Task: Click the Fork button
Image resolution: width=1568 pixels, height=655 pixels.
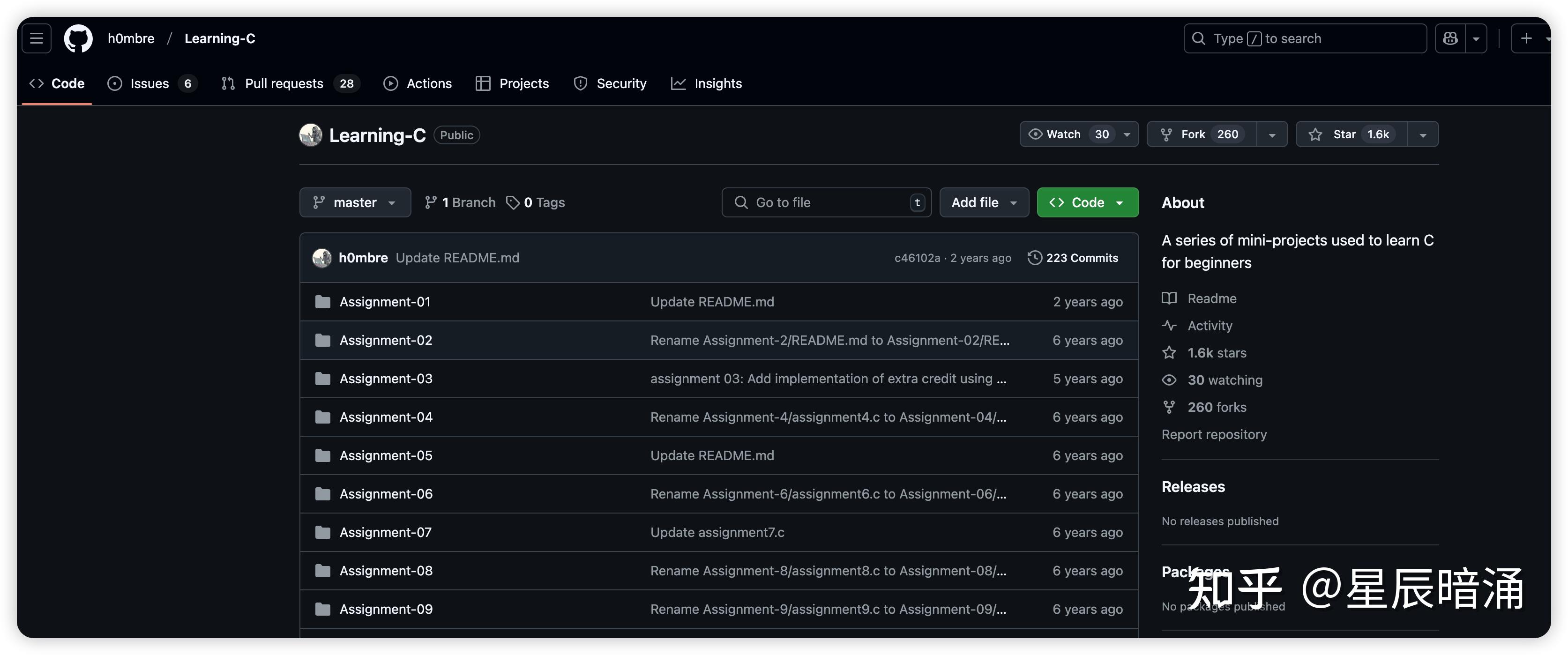Action: tap(1202, 134)
